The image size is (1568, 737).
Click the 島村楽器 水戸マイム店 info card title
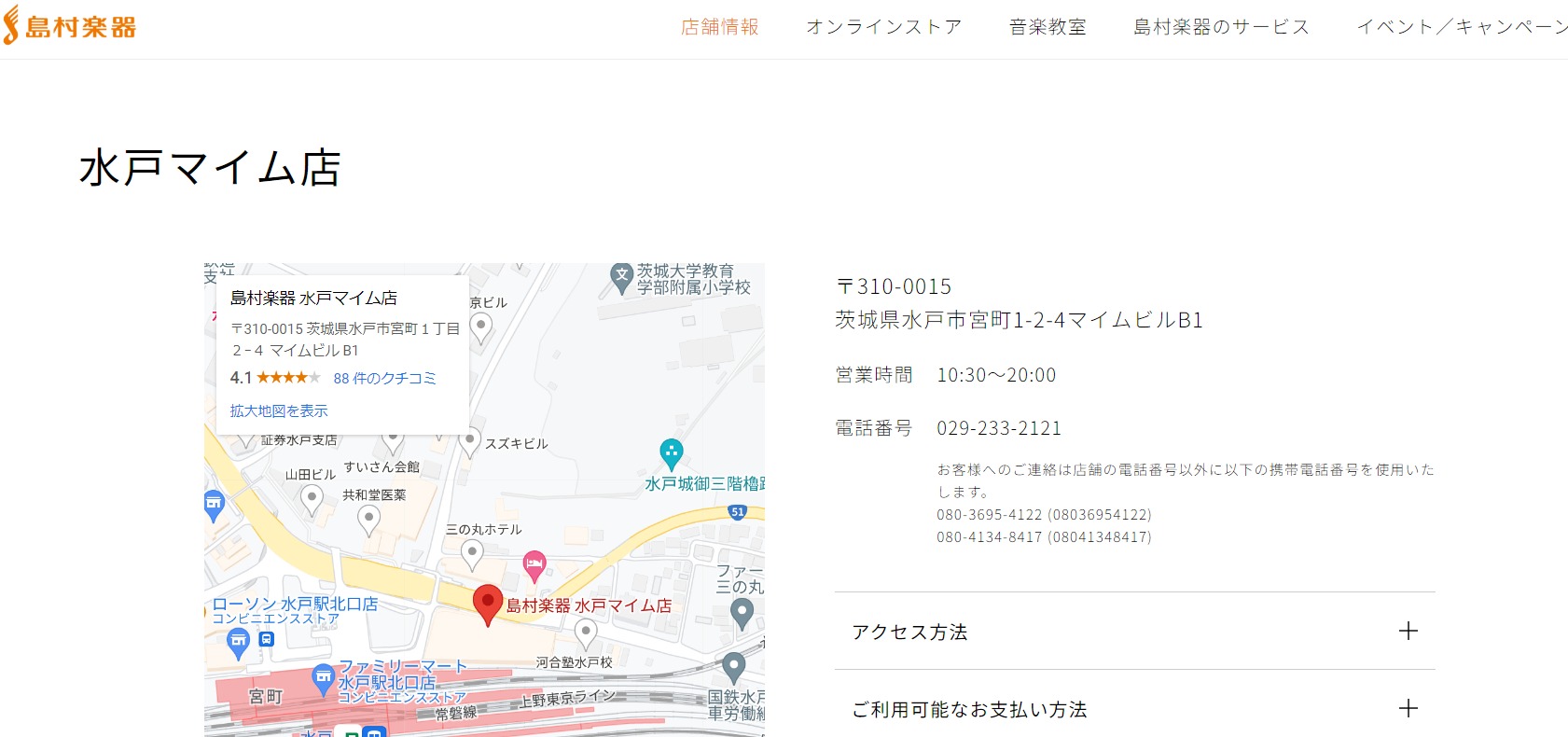point(313,298)
